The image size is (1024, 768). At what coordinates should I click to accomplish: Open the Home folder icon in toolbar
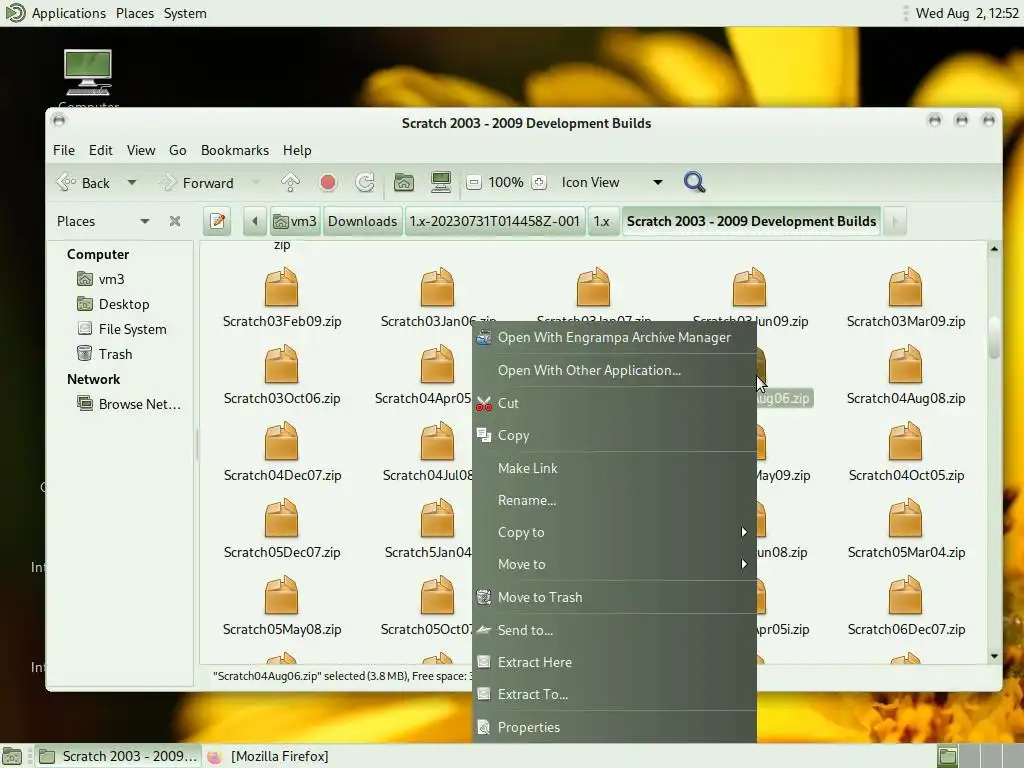pos(404,183)
